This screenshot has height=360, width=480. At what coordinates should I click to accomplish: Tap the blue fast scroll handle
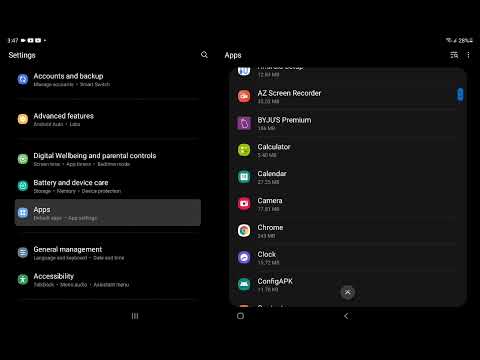click(x=460, y=95)
